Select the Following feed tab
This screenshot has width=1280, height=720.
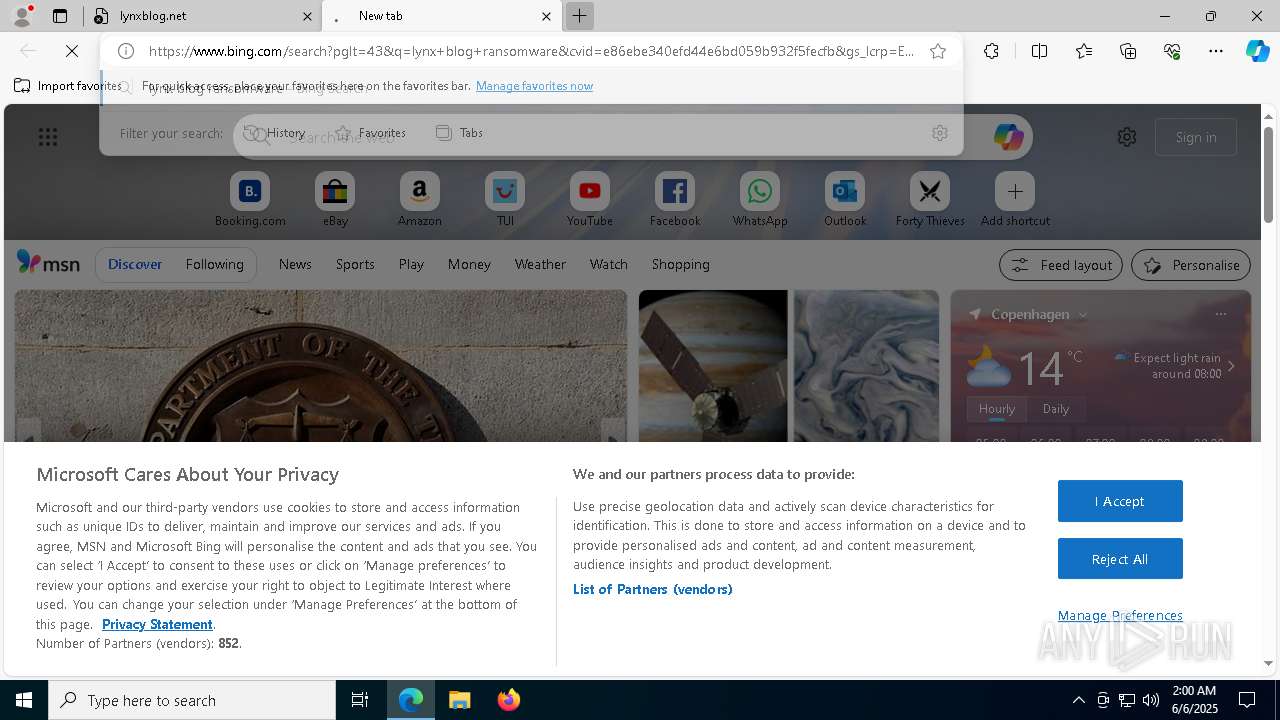click(x=214, y=264)
